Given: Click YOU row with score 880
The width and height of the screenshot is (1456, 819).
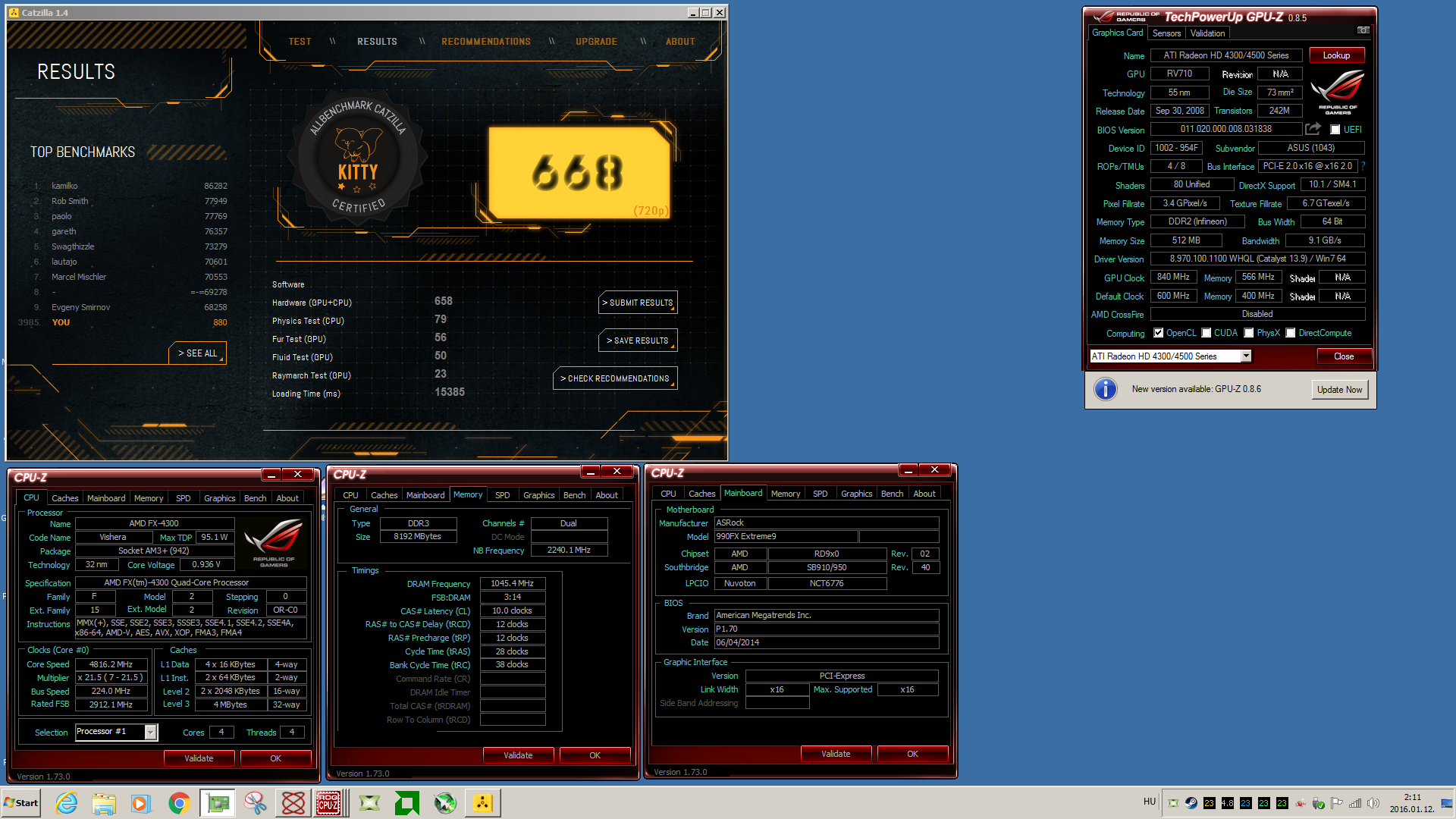Looking at the screenshot, I should tap(124, 322).
